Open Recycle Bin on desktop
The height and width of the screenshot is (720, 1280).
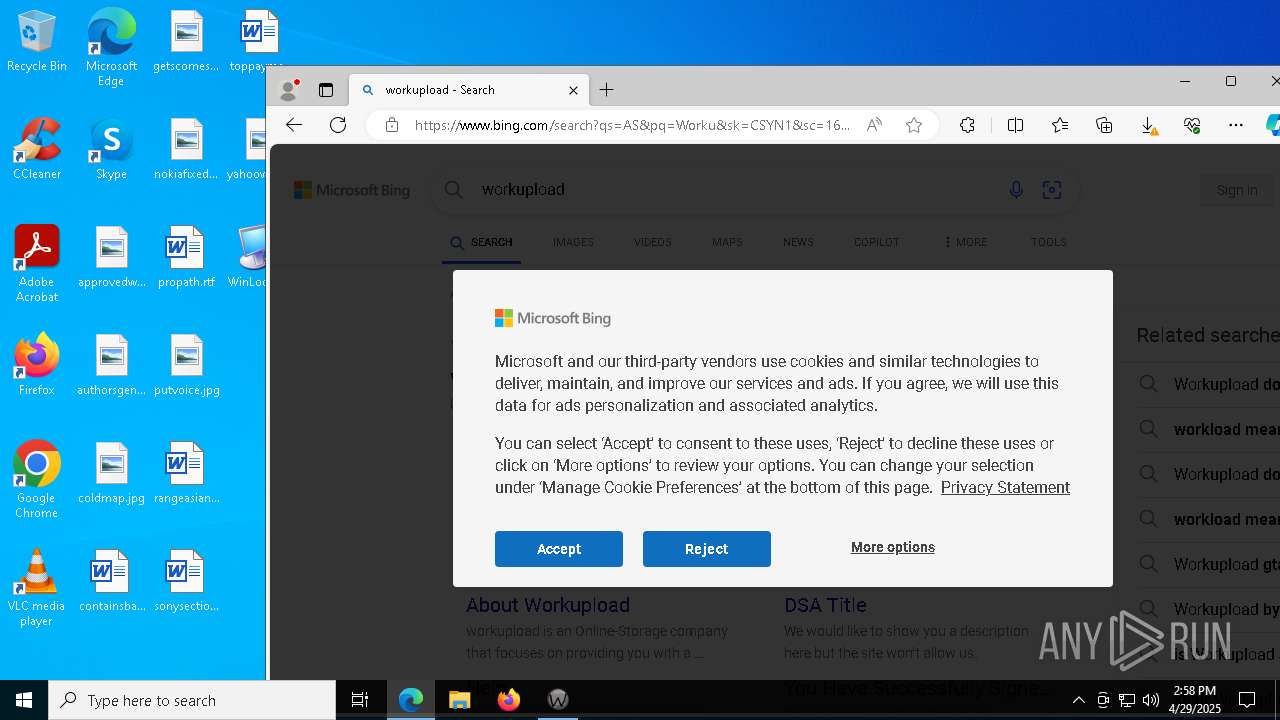[x=37, y=42]
